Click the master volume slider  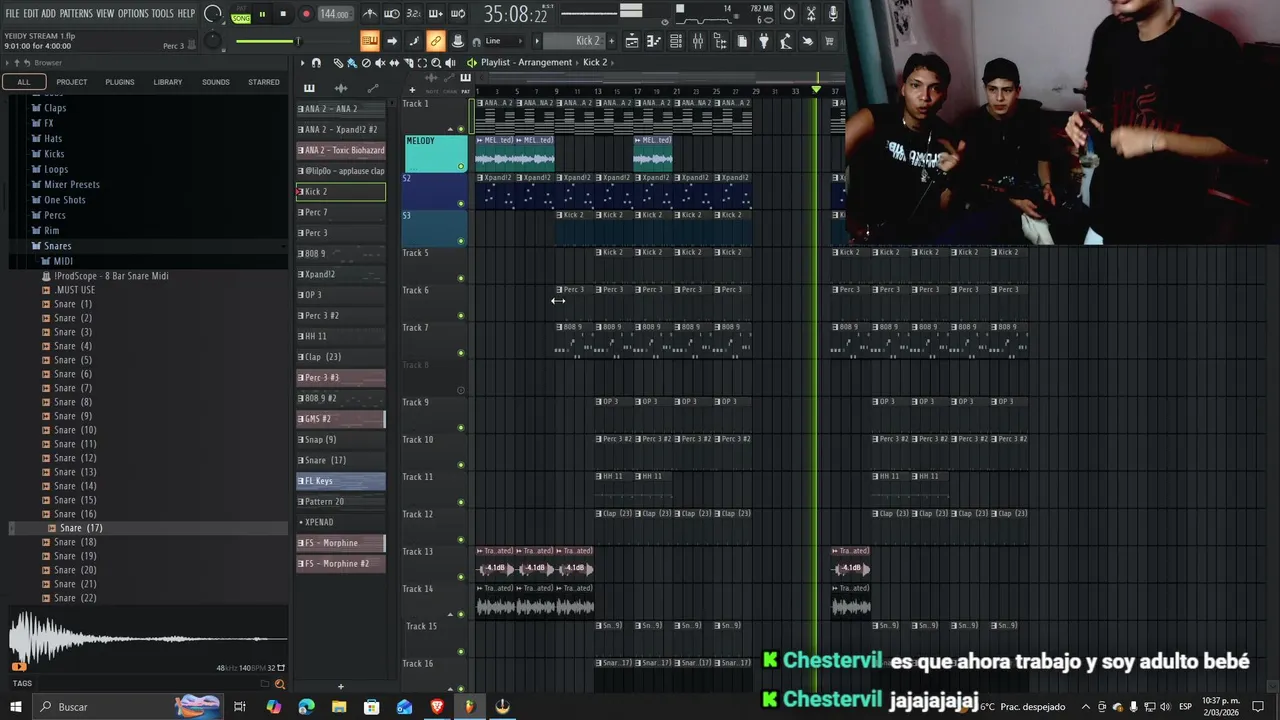268,41
